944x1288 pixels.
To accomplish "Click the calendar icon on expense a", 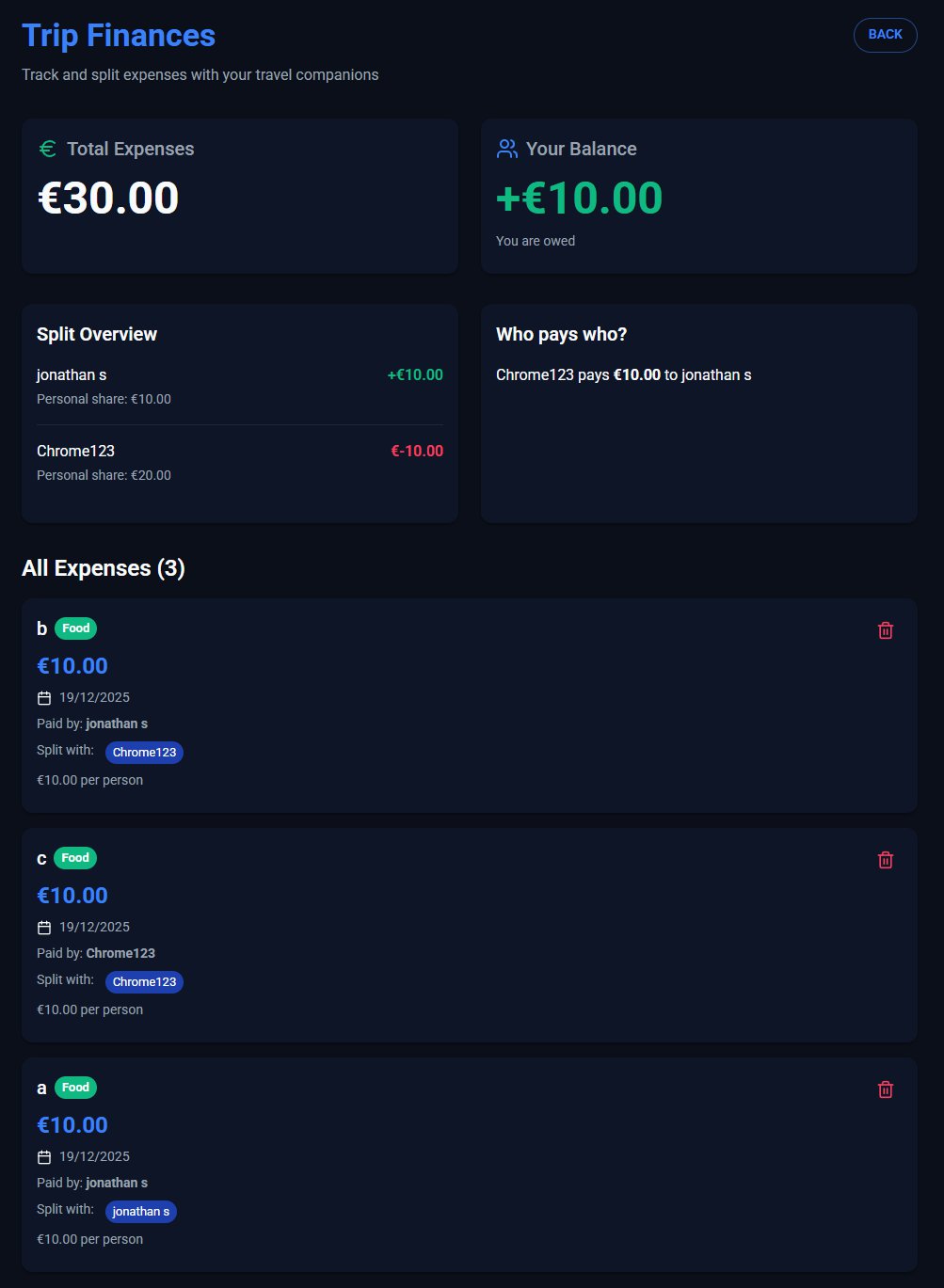I will (44, 1157).
